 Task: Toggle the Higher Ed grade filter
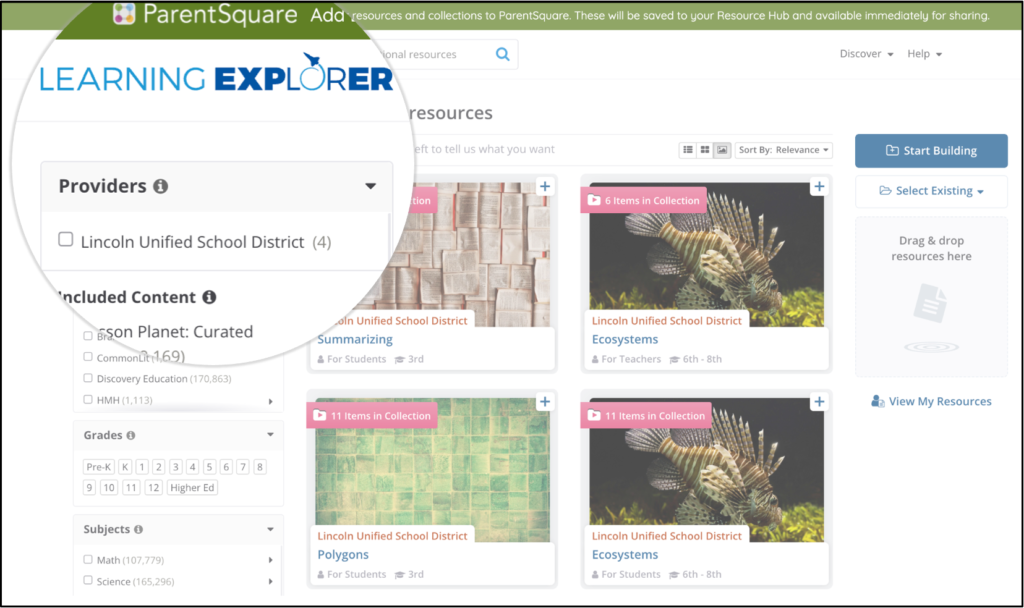tap(192, 488)
